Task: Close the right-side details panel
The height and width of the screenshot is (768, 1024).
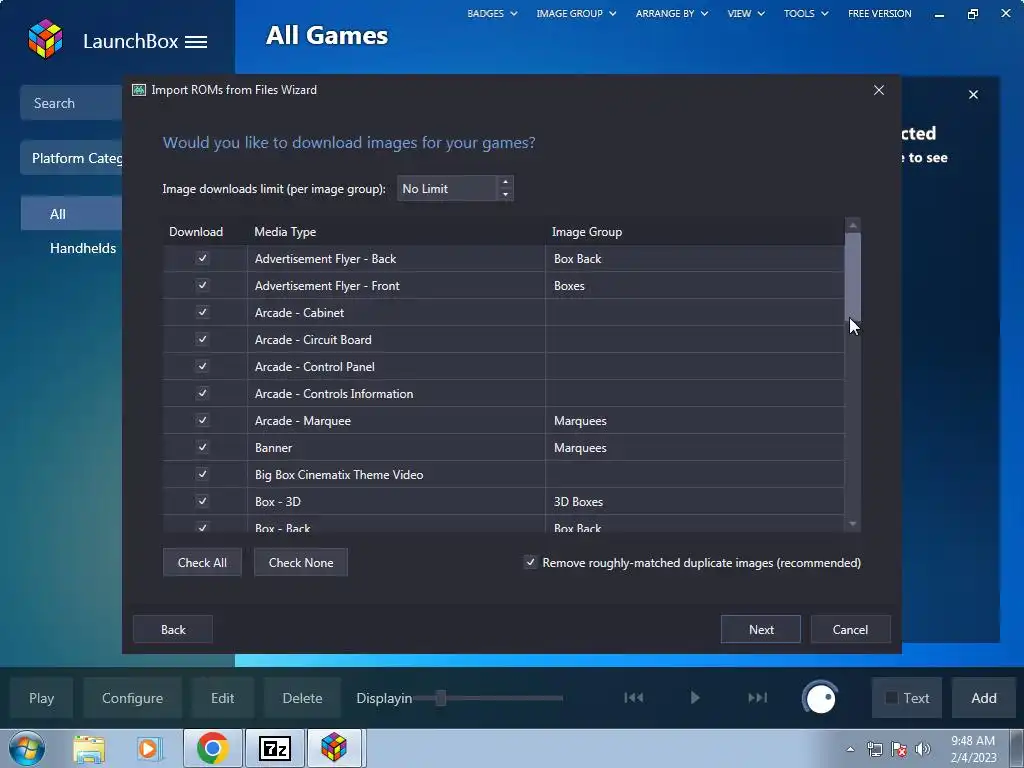Action: (x=973, y=95)
